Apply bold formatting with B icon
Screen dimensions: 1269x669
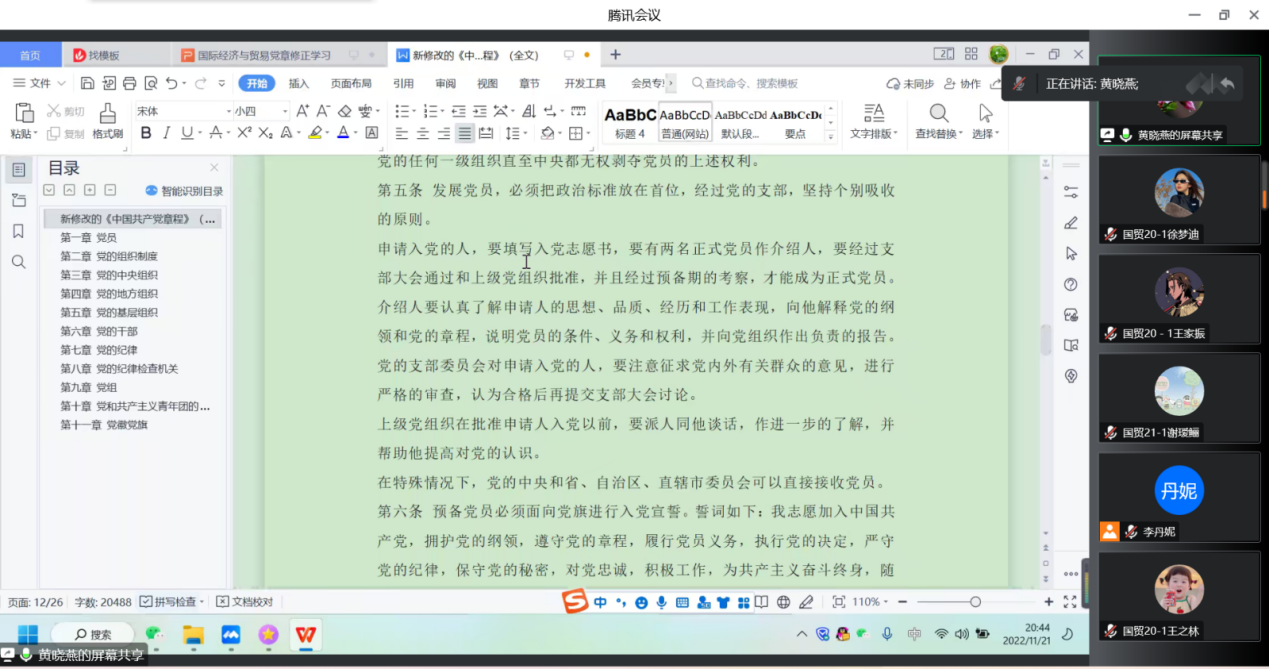[146, 133]
